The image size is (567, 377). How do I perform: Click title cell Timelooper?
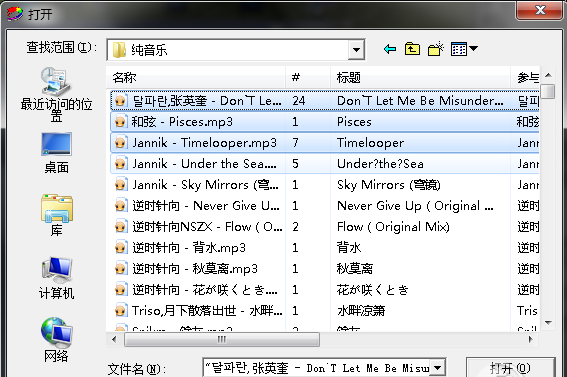pyautogui.click(x=370, y=143)
